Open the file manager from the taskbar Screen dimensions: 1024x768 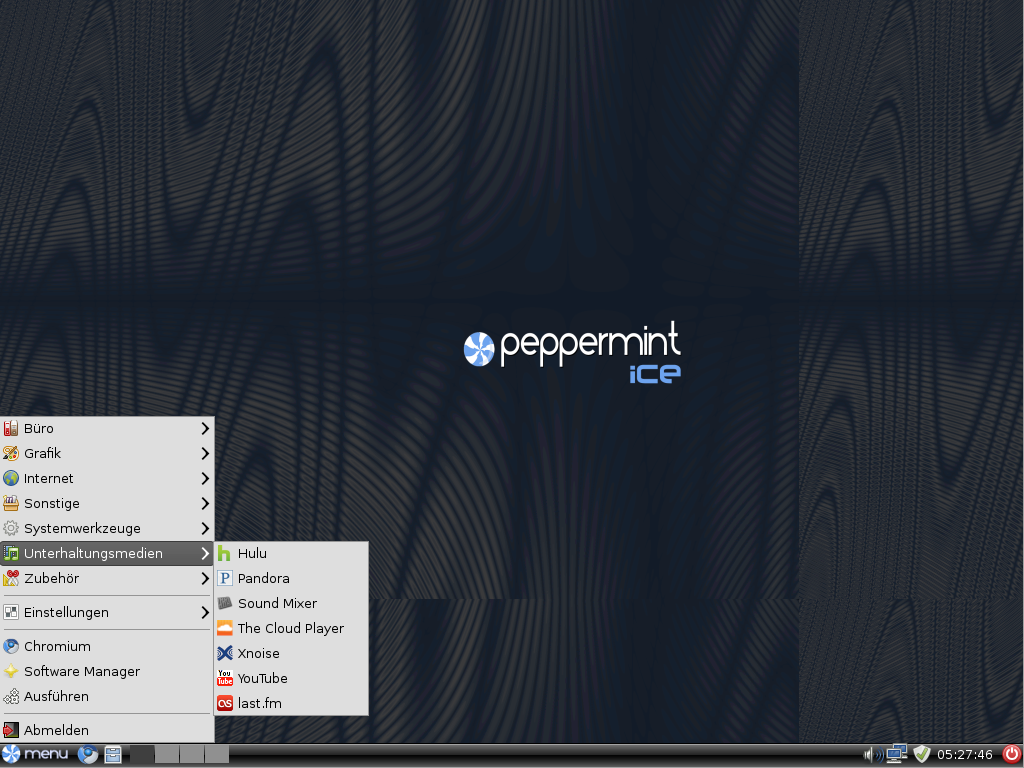click(112, 754)
